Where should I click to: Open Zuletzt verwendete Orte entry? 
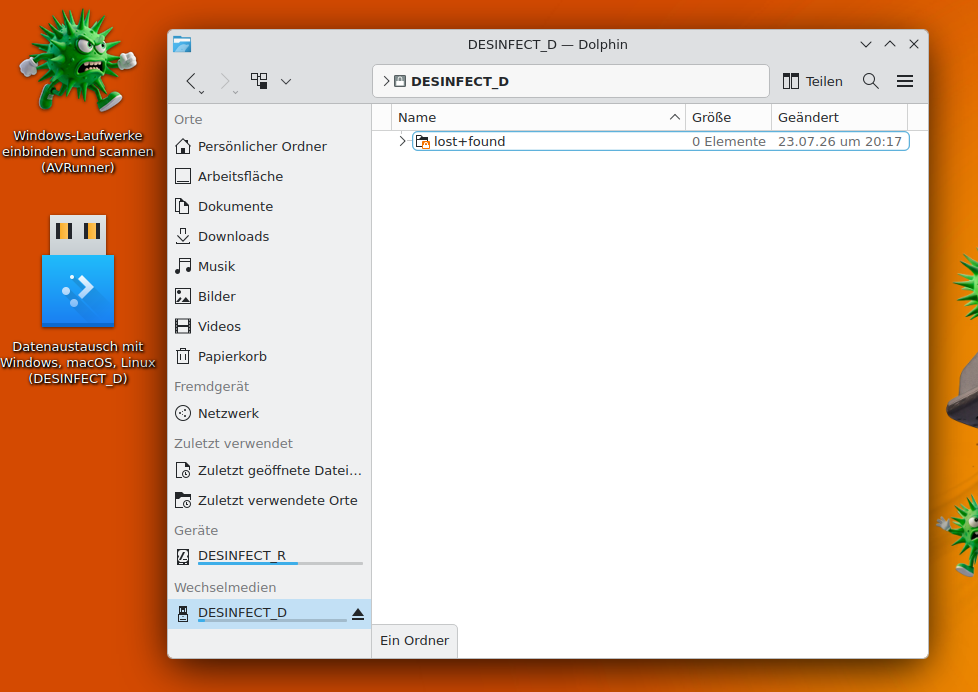(x=269, y=500)
